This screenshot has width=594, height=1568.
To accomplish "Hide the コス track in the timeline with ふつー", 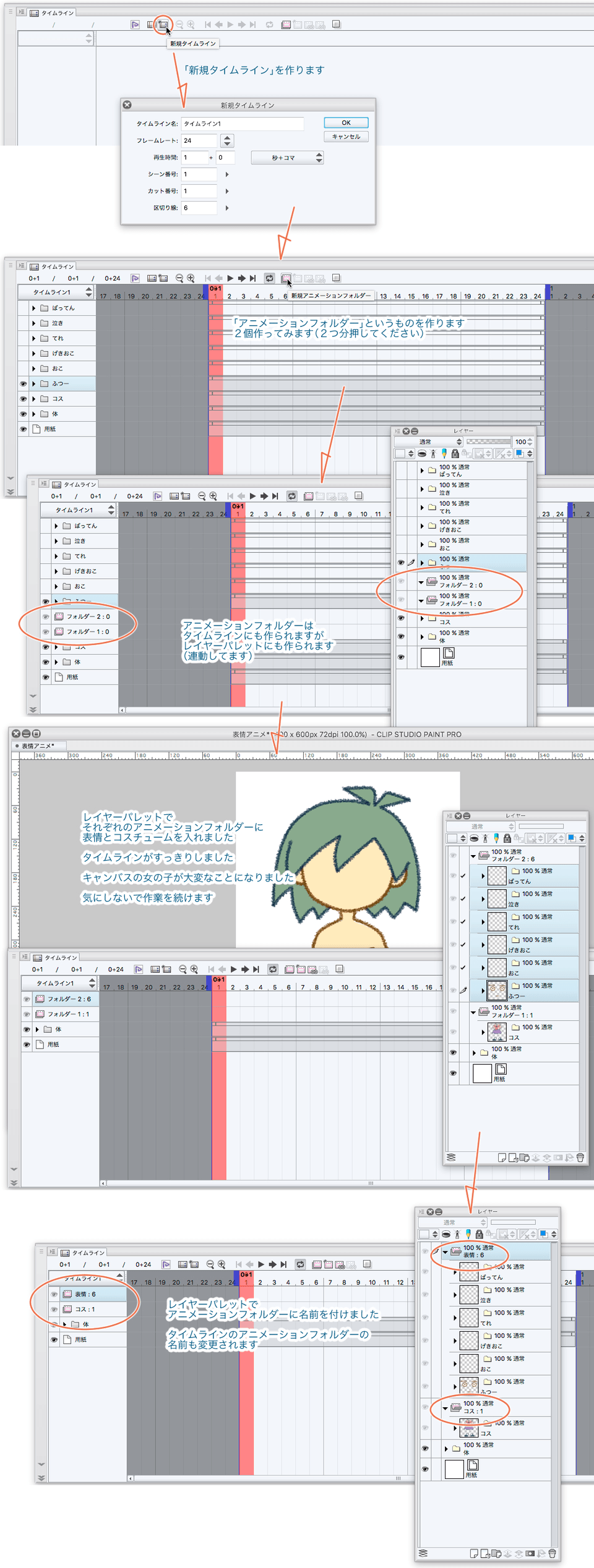I will tap(24, 399).
